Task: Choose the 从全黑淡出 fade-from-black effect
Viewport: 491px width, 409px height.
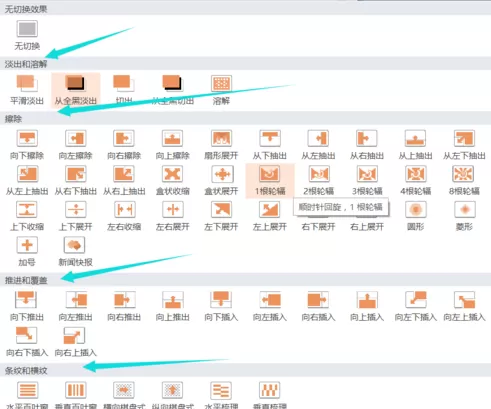Action: tap(76, 90)
